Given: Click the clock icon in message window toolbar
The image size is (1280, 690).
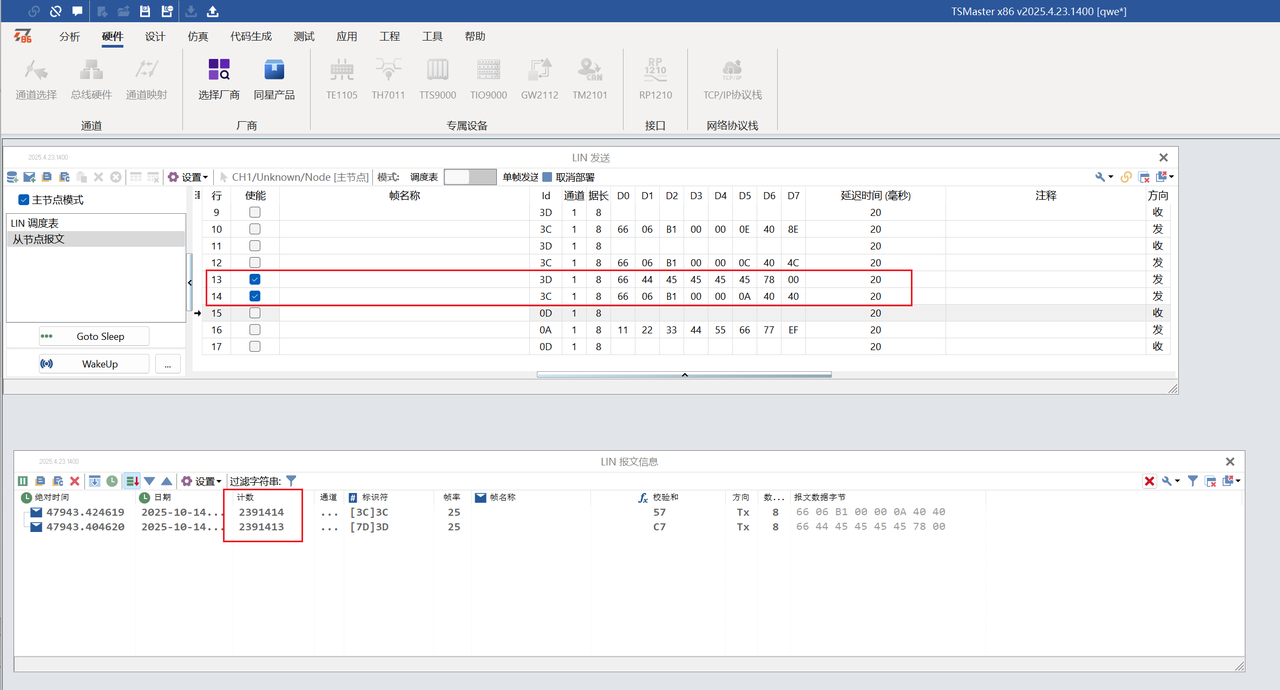Looking at the screenshot, I should (x=110, y=480).
